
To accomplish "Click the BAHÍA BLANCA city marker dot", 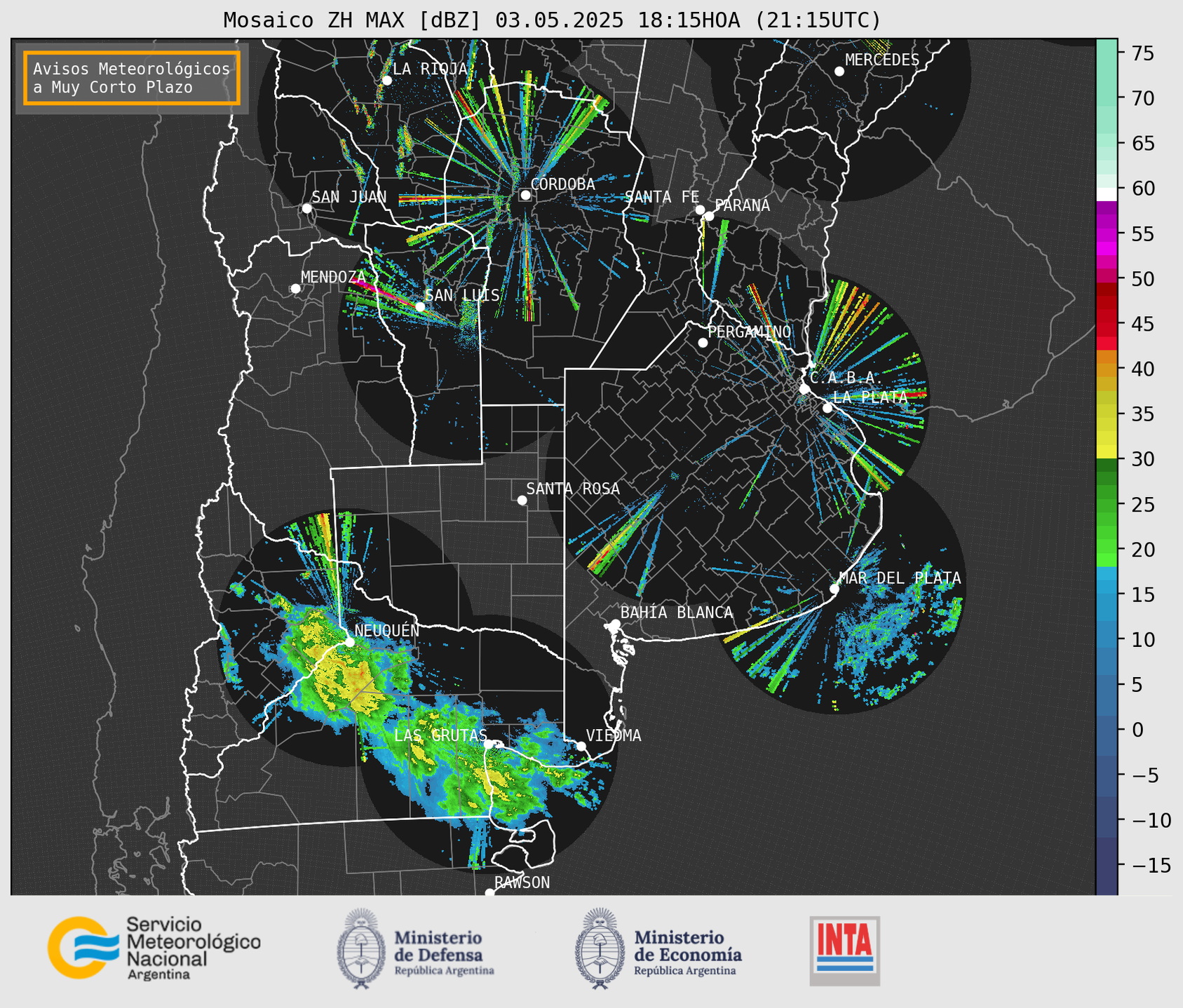I will coord(615,624).
